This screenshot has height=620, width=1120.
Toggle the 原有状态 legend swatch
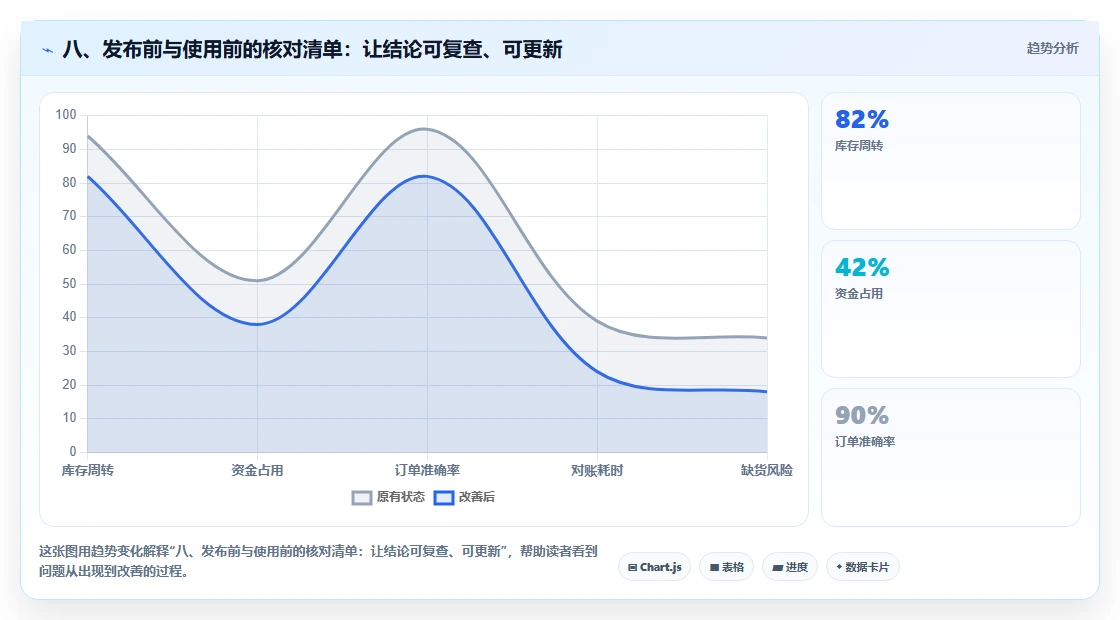(361, 497)
